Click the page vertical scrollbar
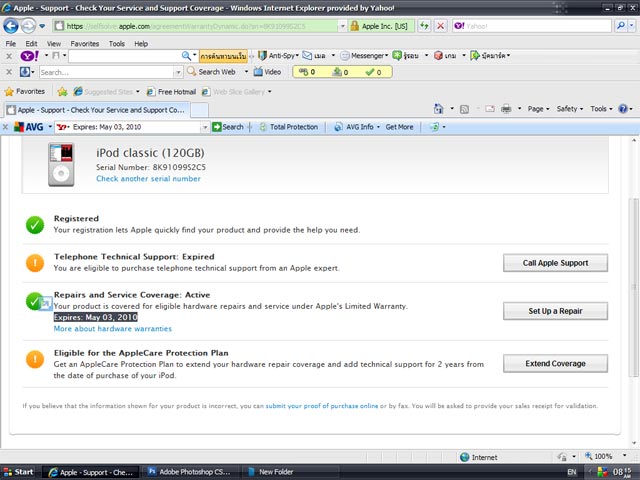Screen dimensions: 640x480 click(x=634, y=287)
